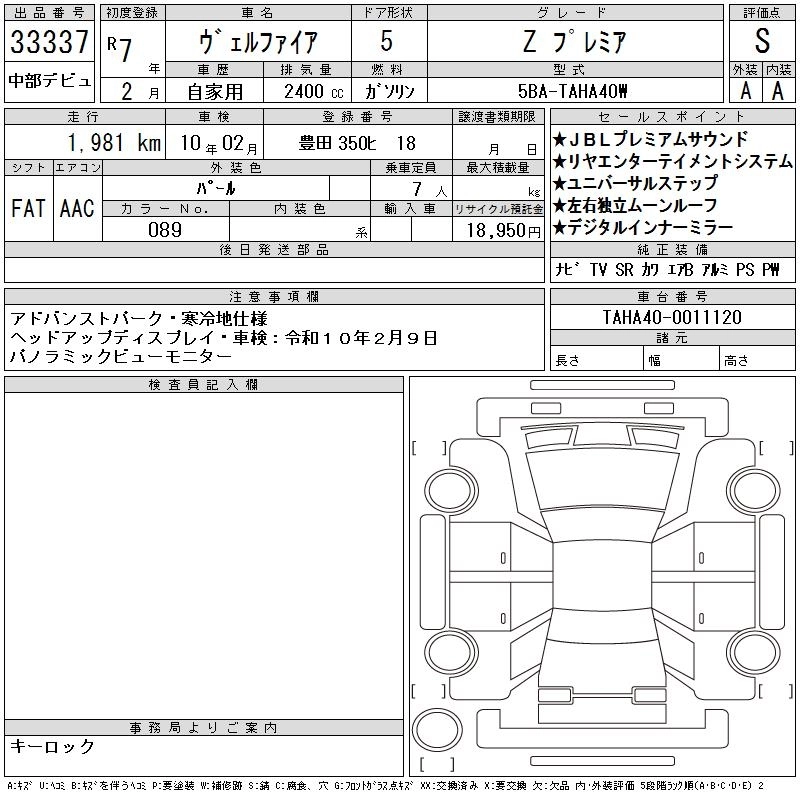The width and height of the screenshot is (800, 800).
Task: Select the car name ヴェルファイア
Action: pos(258,41)
